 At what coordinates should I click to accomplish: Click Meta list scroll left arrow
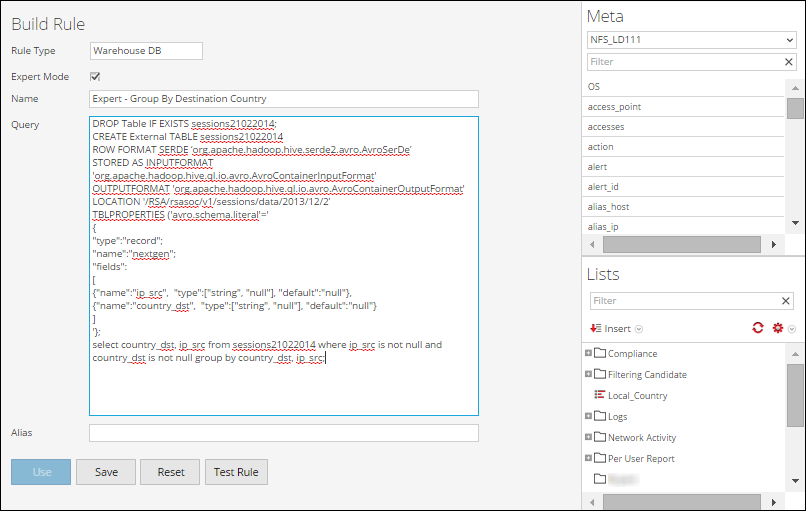[x=592, y=244]
